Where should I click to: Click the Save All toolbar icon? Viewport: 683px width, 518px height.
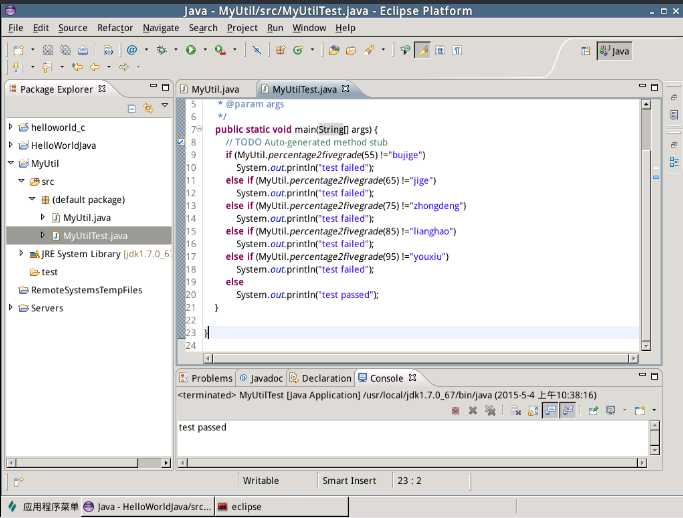(65, 50)
